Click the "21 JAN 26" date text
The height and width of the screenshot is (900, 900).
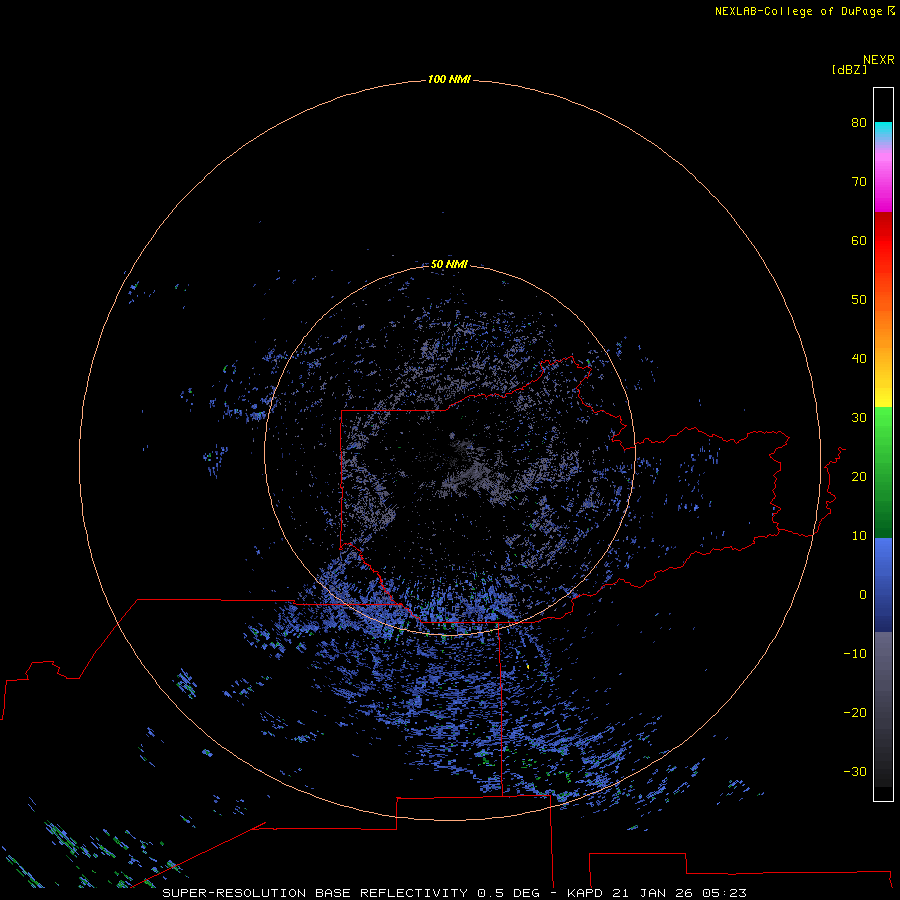tap(652, 893)
